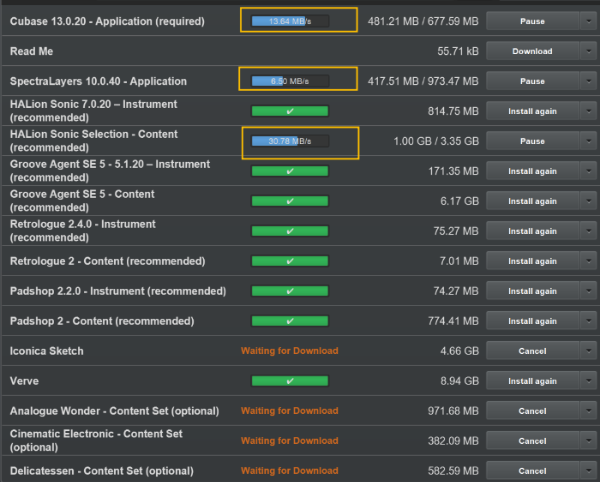600x482 pixels.
Task: Click completed checkmark bar for HALion Sonic 7.0.20
Action: 290,111
